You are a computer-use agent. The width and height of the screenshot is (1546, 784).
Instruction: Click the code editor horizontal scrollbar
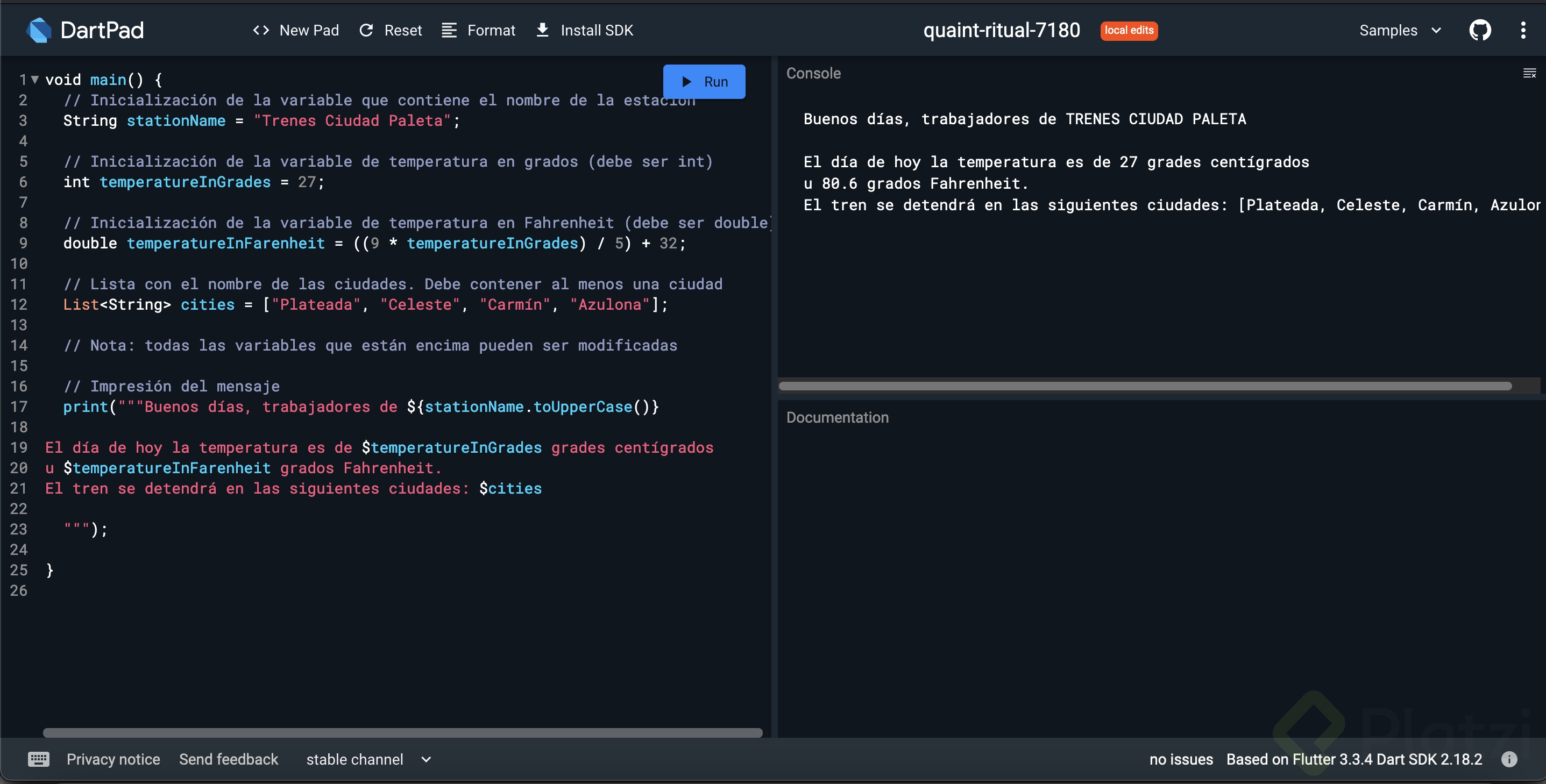(402, 732)
